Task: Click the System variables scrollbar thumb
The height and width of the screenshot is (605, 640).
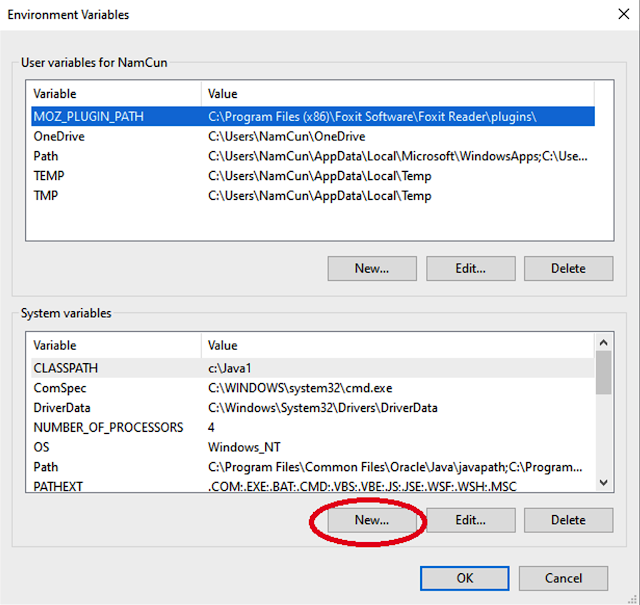Action: click(604, 372)
